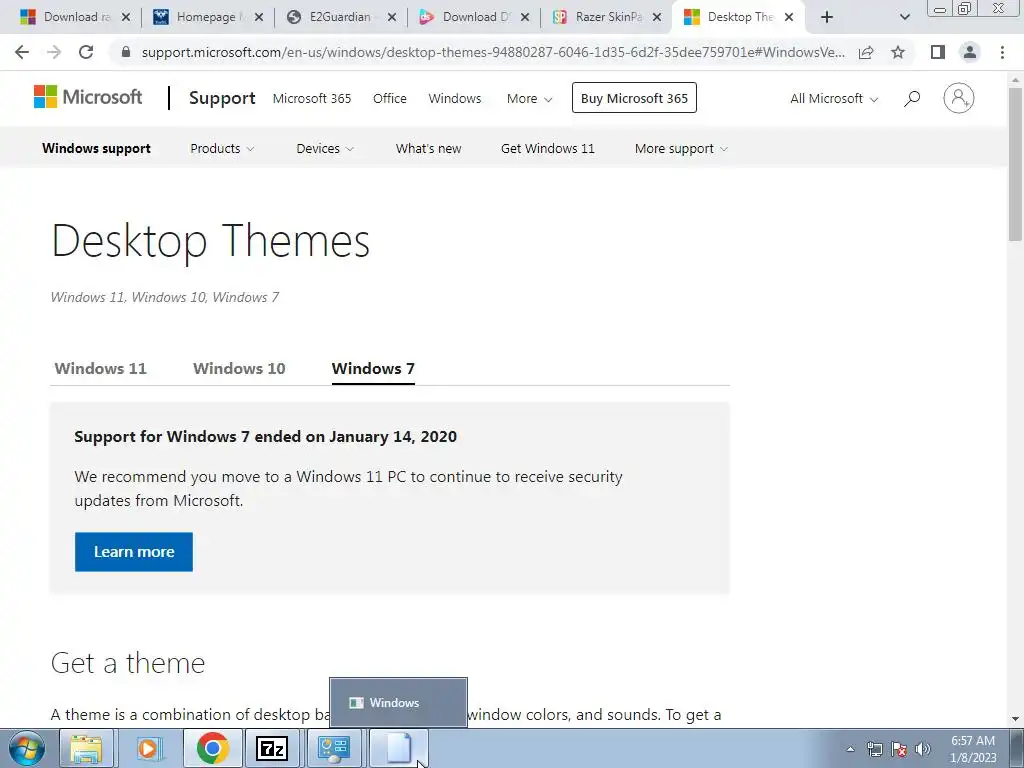Go back with the browser back arrow

22,52
